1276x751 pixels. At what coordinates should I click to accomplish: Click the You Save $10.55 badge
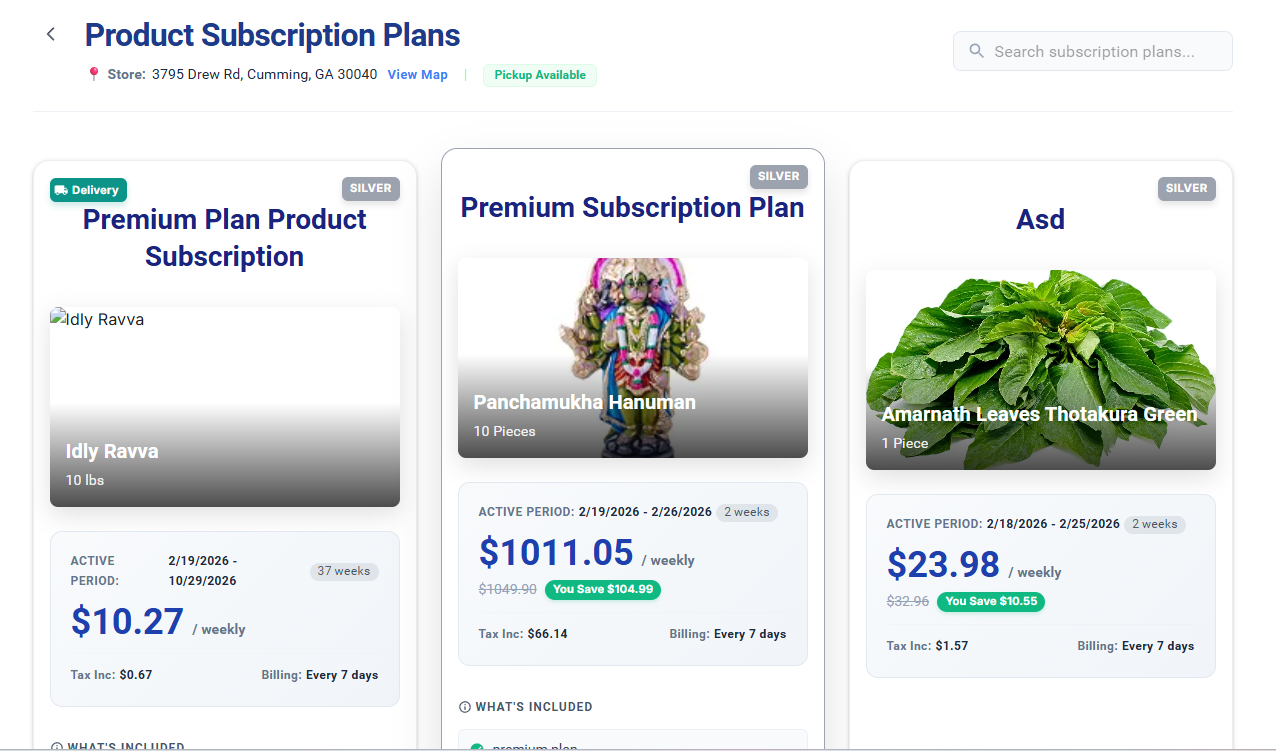pos(991,601)
